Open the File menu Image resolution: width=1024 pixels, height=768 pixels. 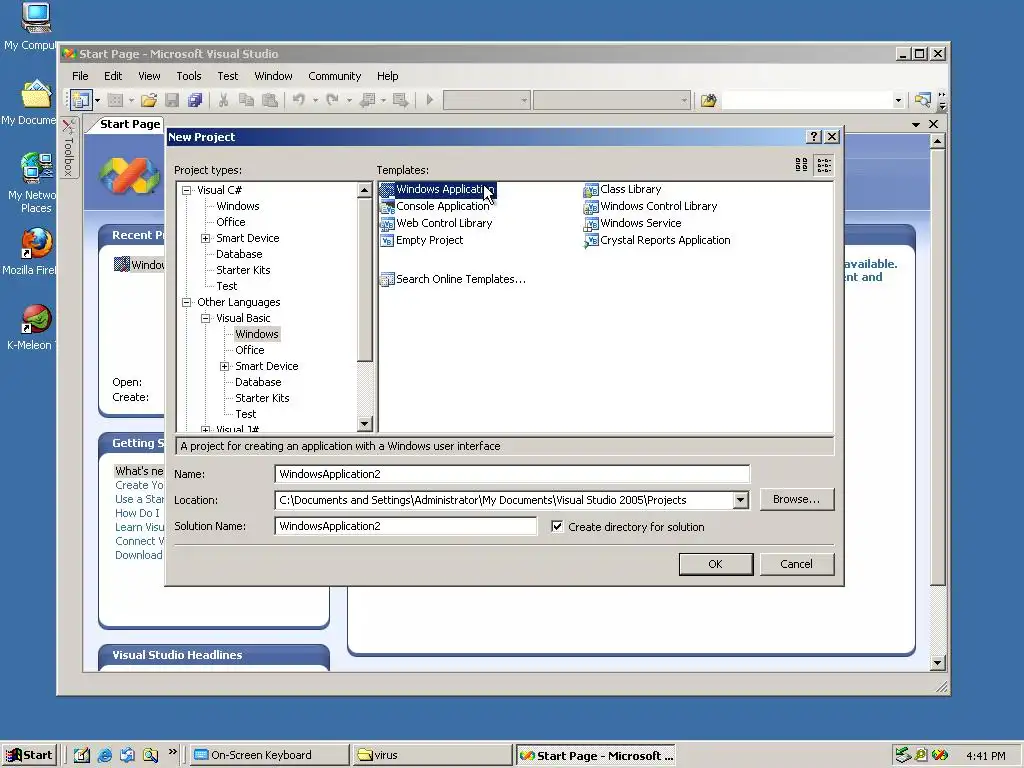[x=80, y=76]
